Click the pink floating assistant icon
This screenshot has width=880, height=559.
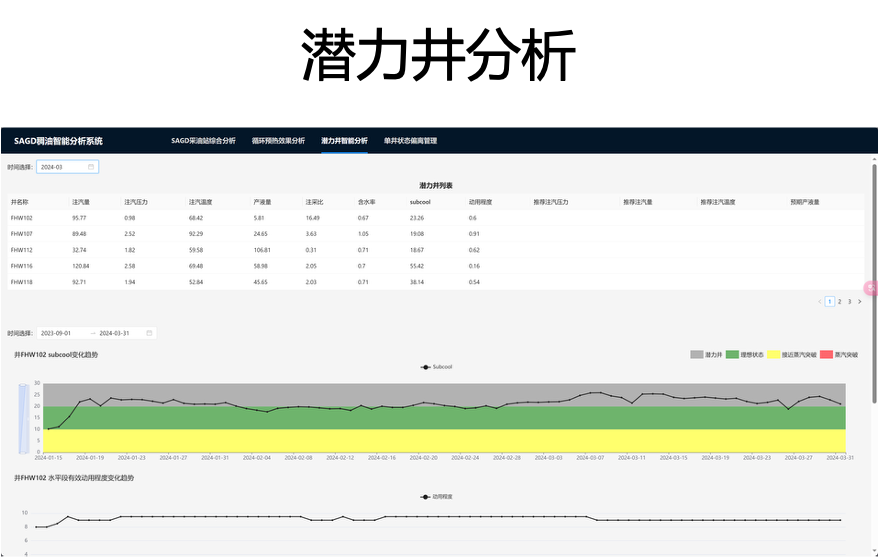[x=869, y=288]
